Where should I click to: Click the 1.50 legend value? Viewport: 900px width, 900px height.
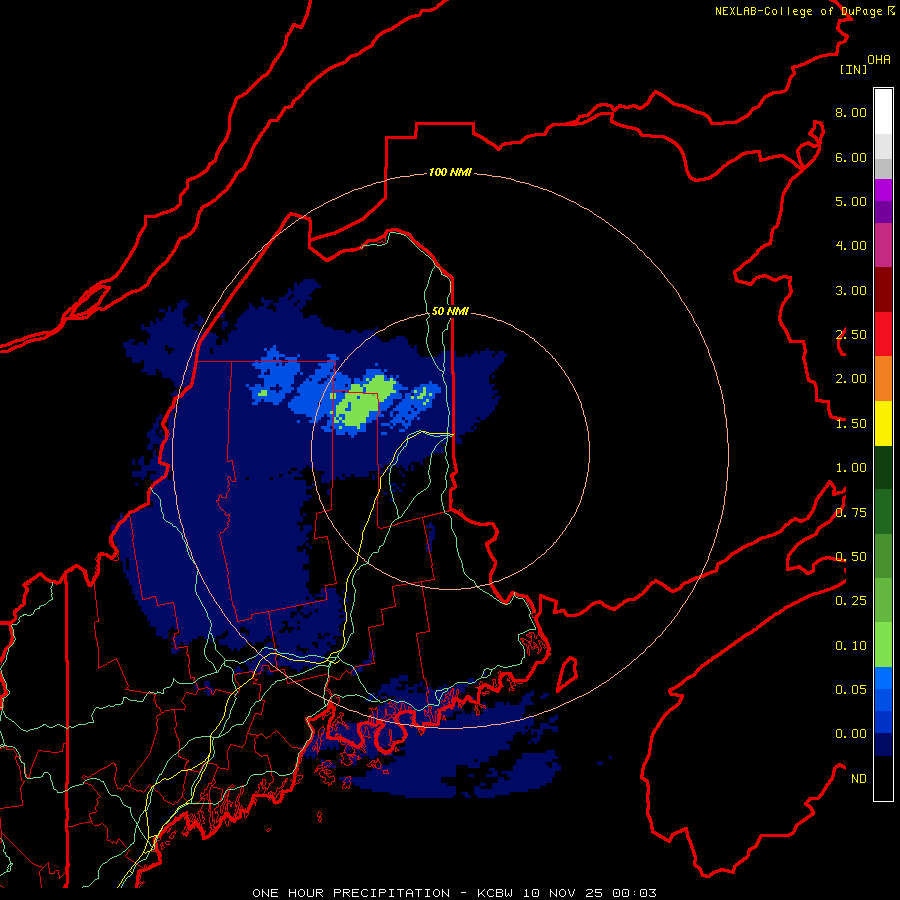coord(851,424)
